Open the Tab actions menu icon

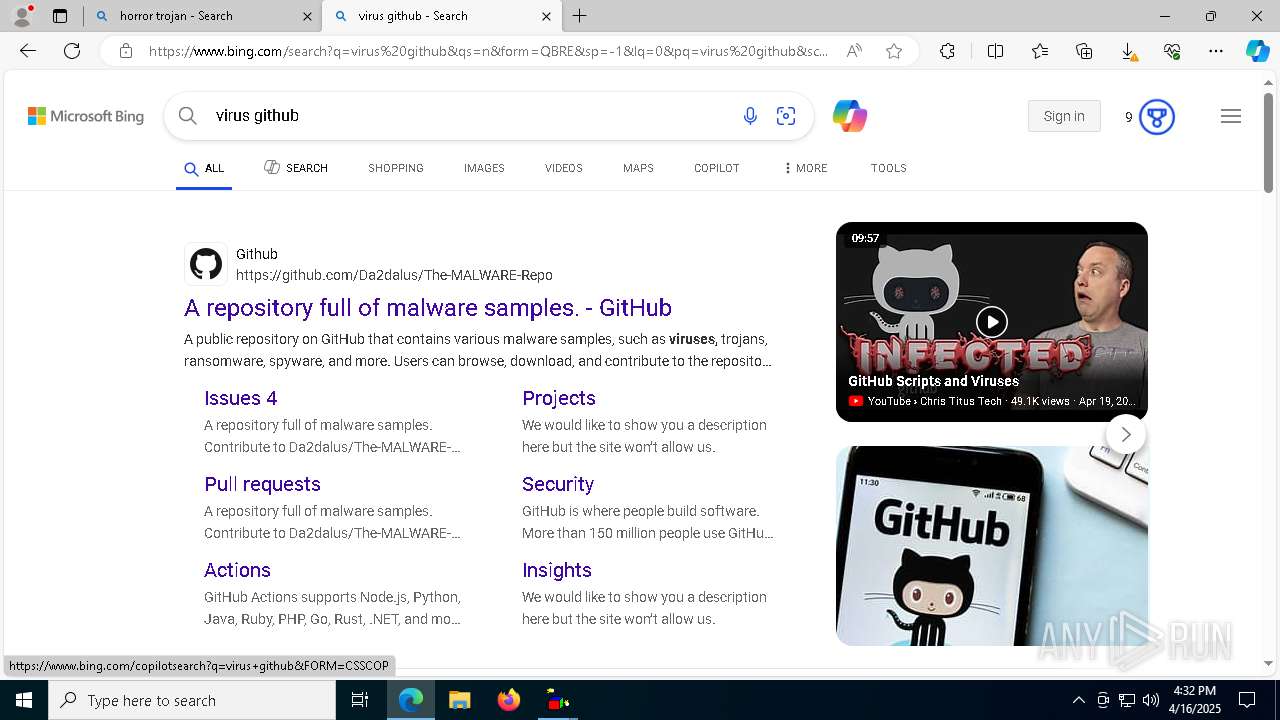coord(60,16)
